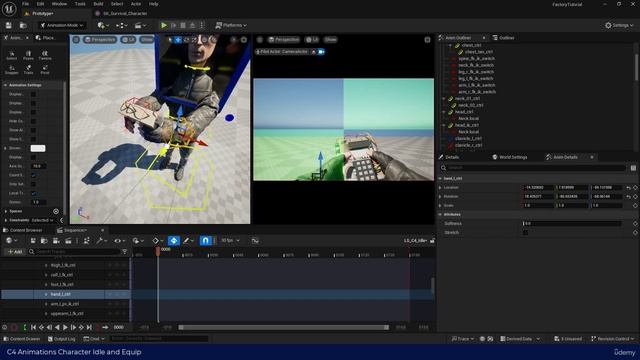Toggle the Show Ax... checkbox
Image resolution: width=640 pixels, height=360 pixels.
click(x=33, y=130)
